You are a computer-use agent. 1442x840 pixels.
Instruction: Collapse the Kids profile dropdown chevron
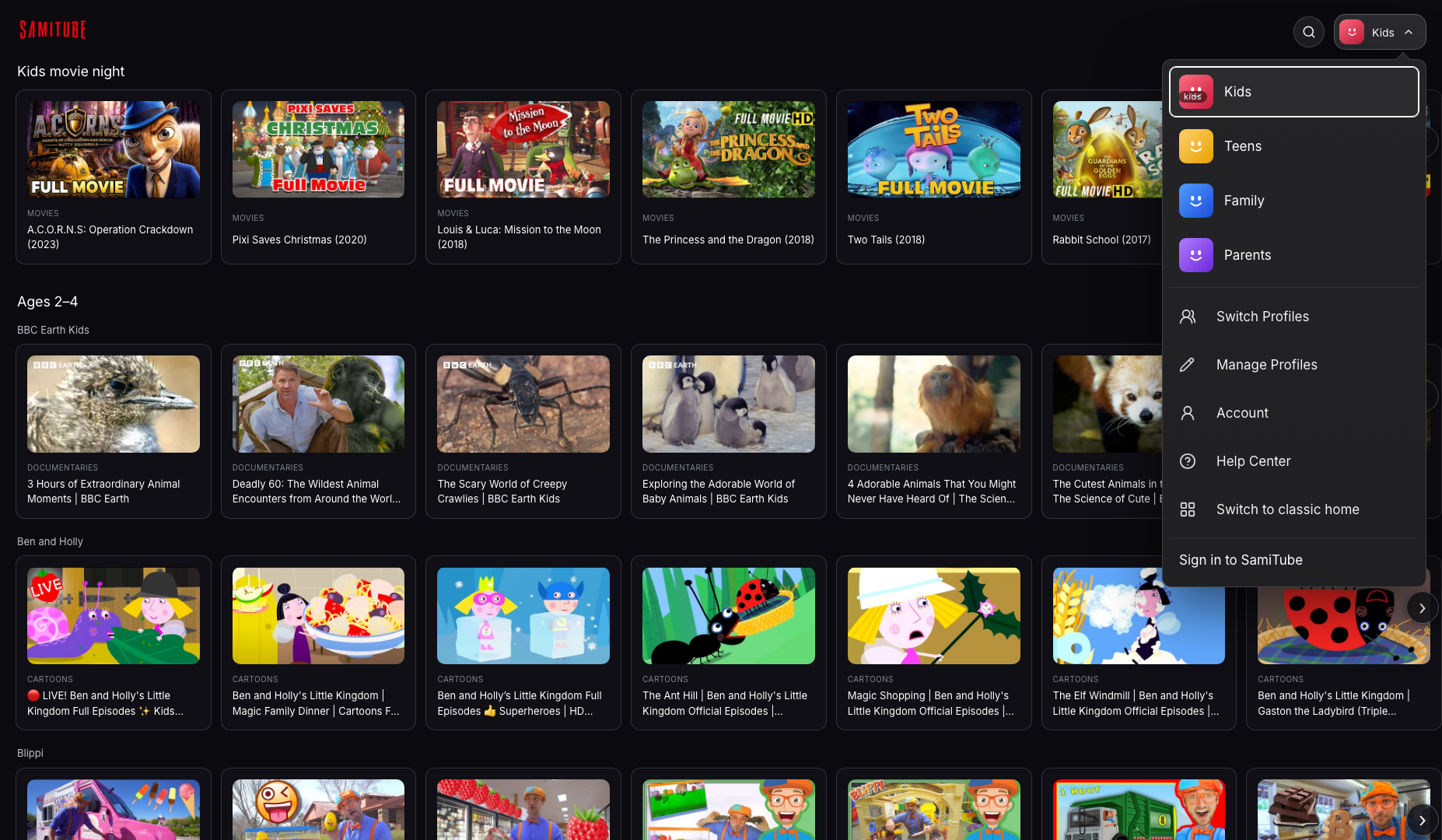click(1409, 33)
